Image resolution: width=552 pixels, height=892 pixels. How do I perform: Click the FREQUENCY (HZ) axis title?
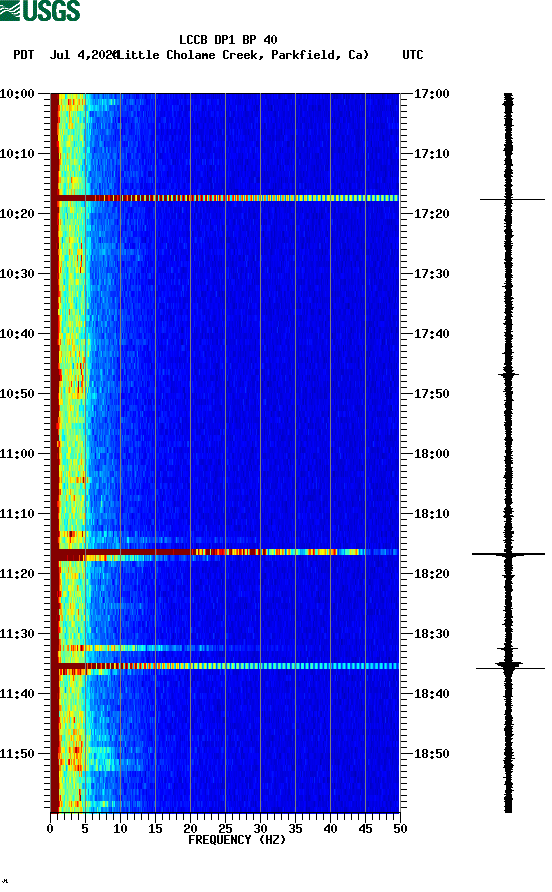(237, 840)
